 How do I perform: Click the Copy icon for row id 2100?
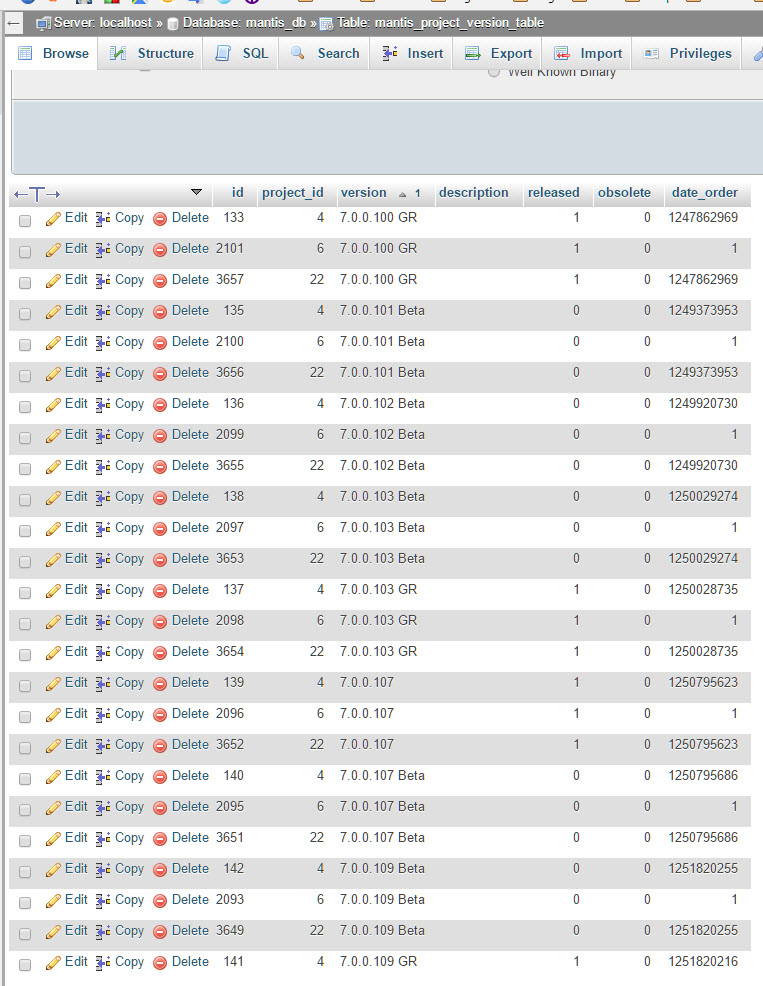(x=103, y=343)
